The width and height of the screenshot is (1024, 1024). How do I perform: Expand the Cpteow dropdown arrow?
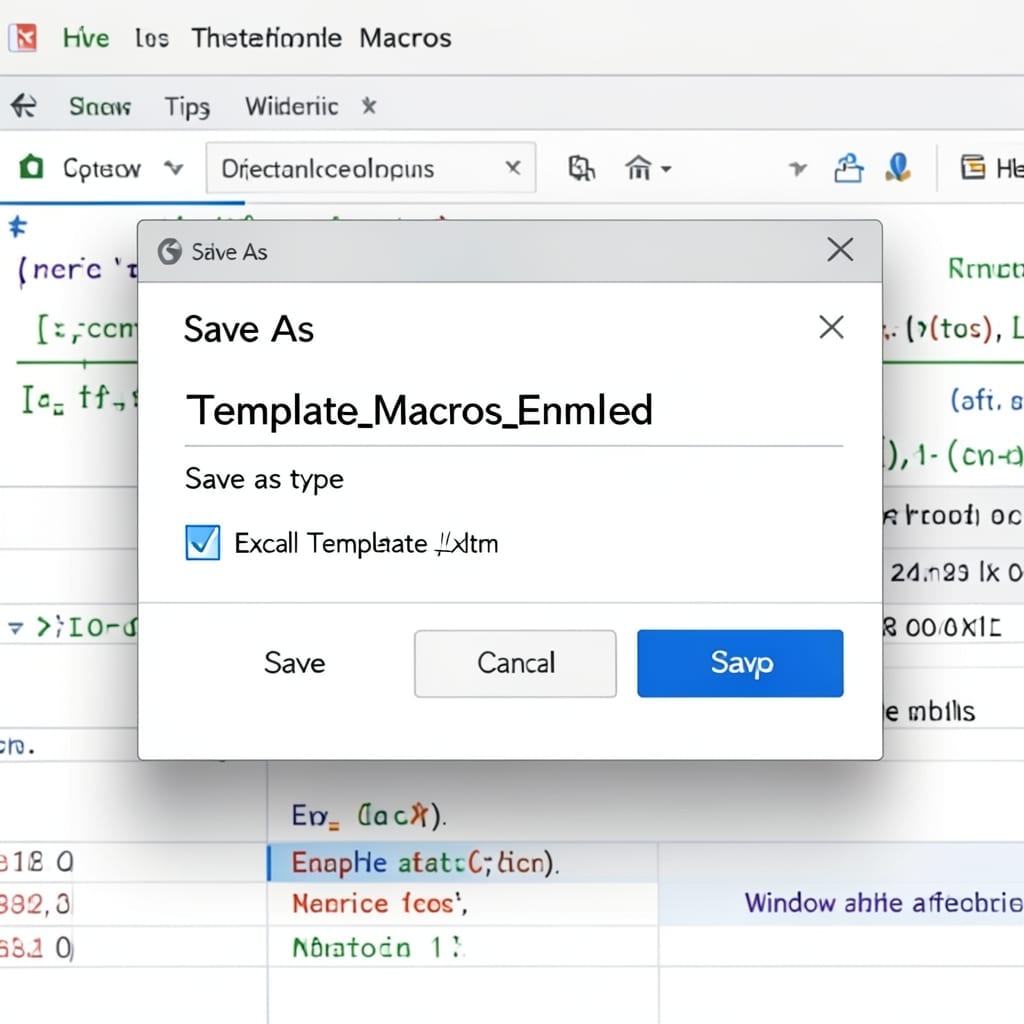(174, 169)
